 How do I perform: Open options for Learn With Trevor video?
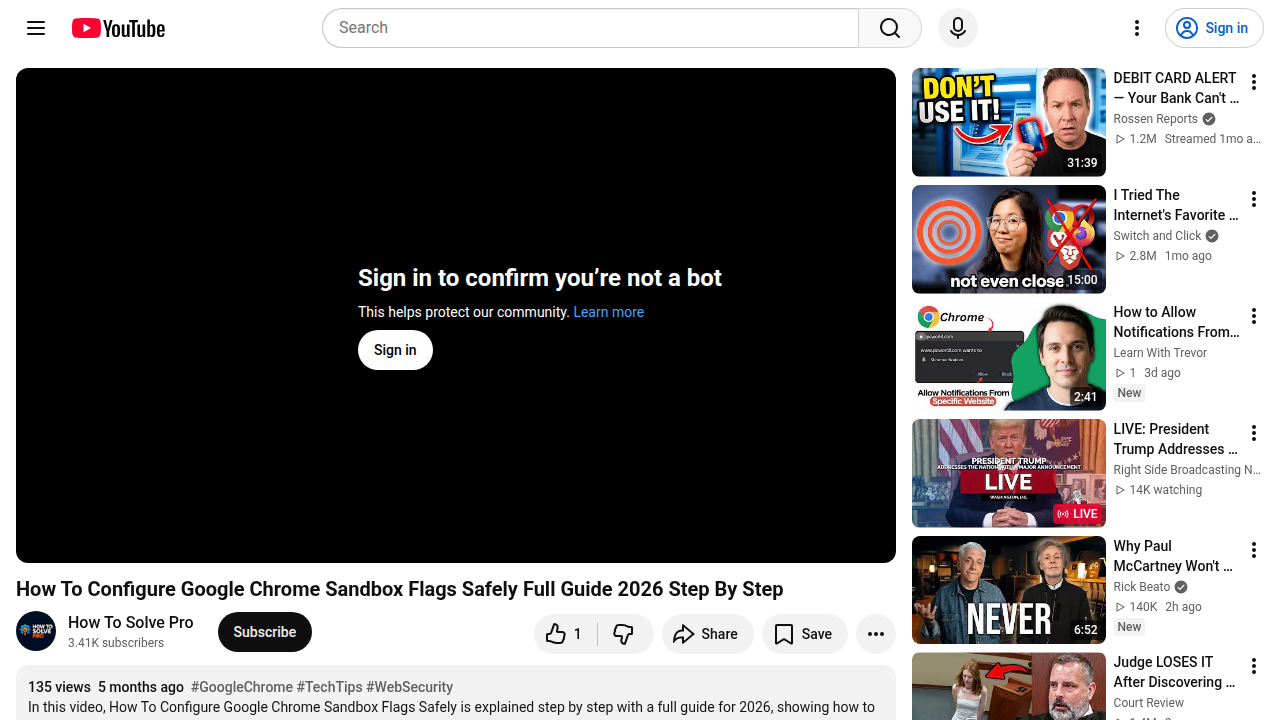pyautogui.click(x=1254, y=316)
